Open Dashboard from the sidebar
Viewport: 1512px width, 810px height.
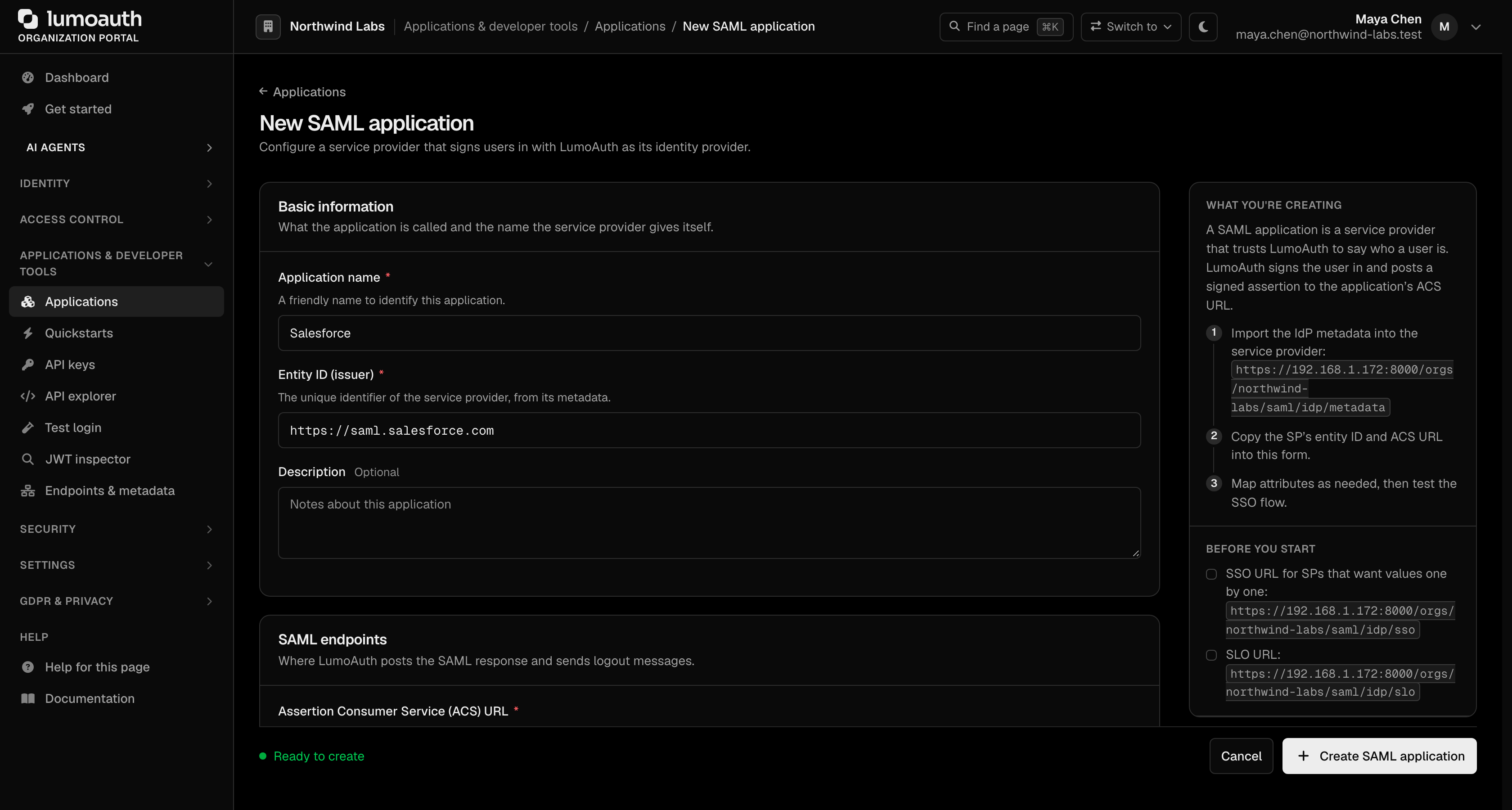116,77
